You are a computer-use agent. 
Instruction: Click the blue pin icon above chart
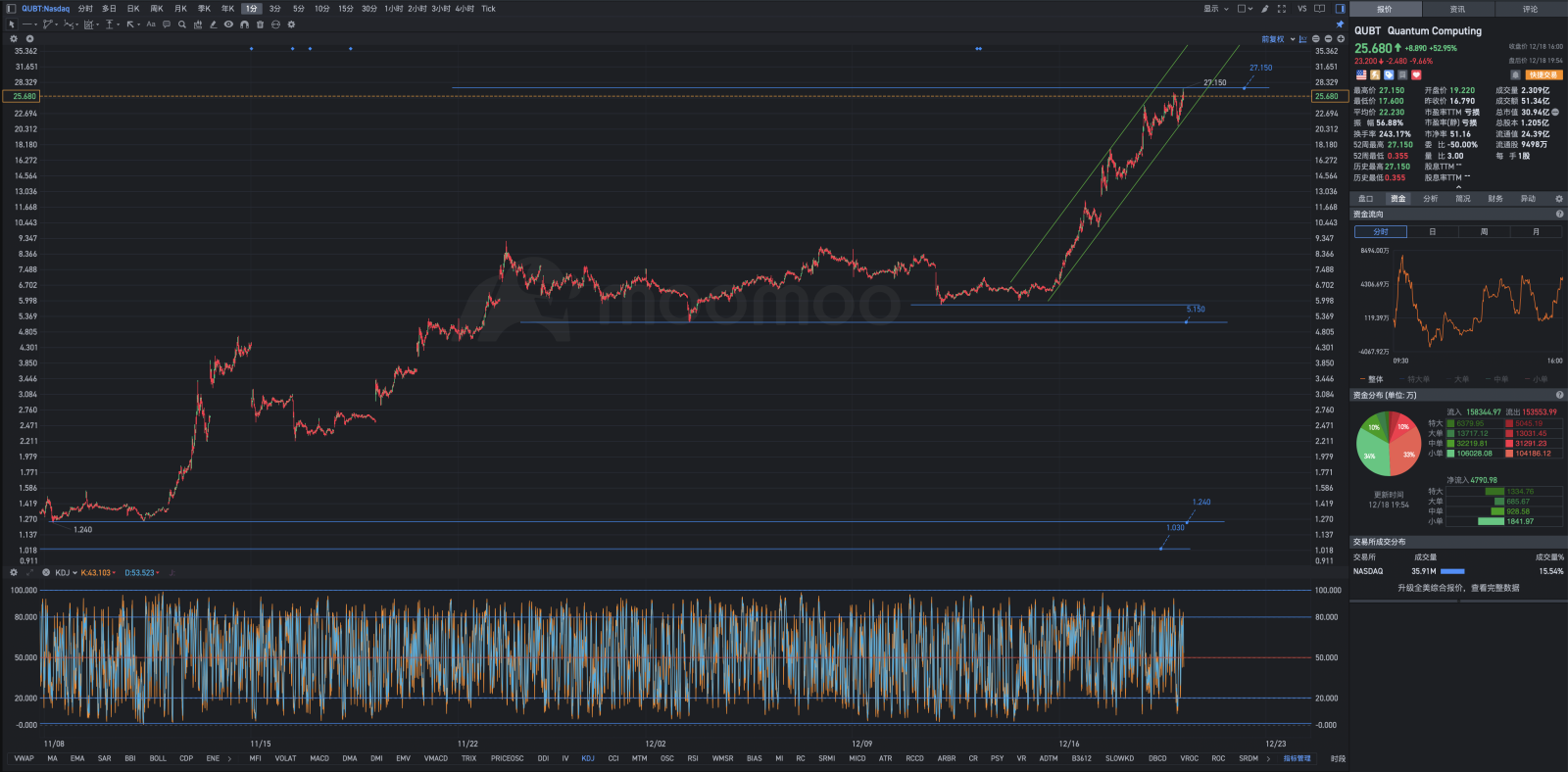tap(1340, 24)
